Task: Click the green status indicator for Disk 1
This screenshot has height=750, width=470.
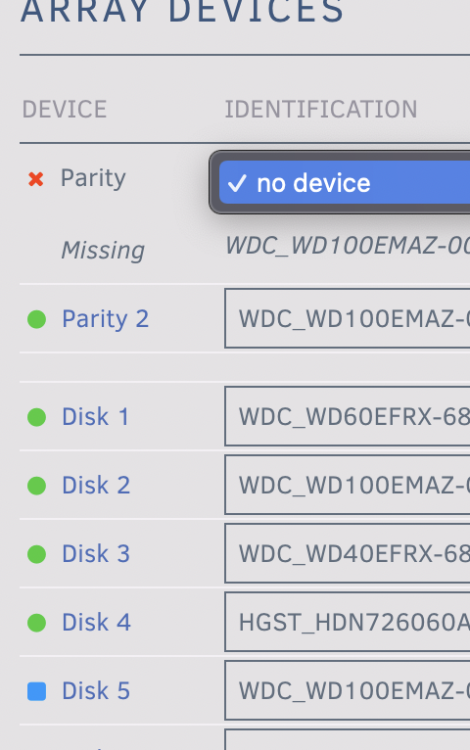Action: [37, 417]
